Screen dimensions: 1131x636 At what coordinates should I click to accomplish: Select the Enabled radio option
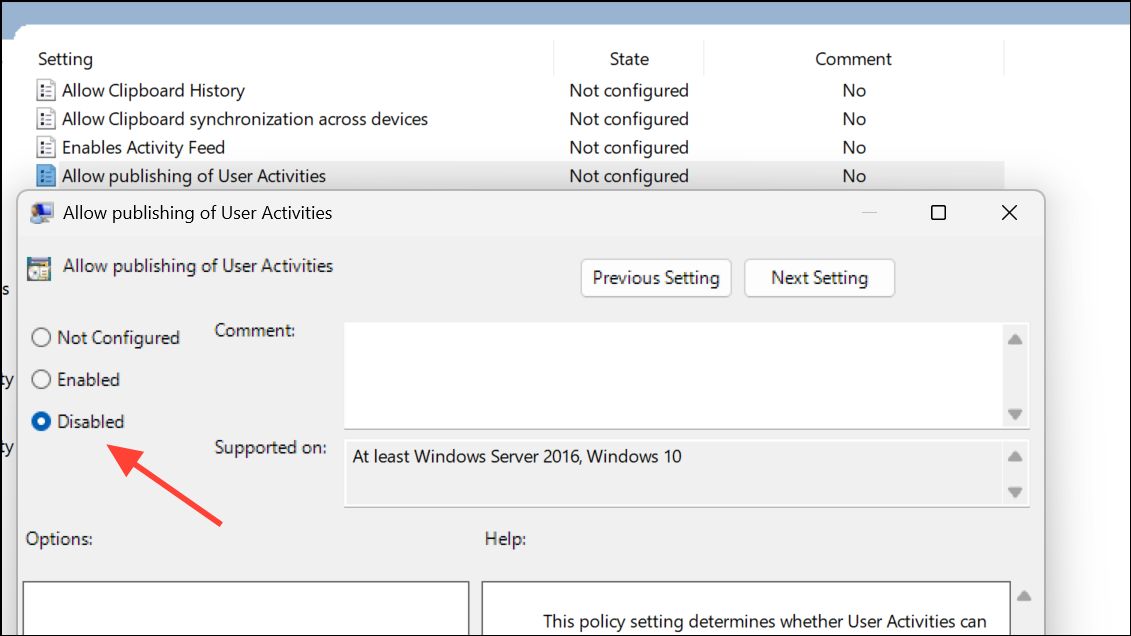coord(41,380)
